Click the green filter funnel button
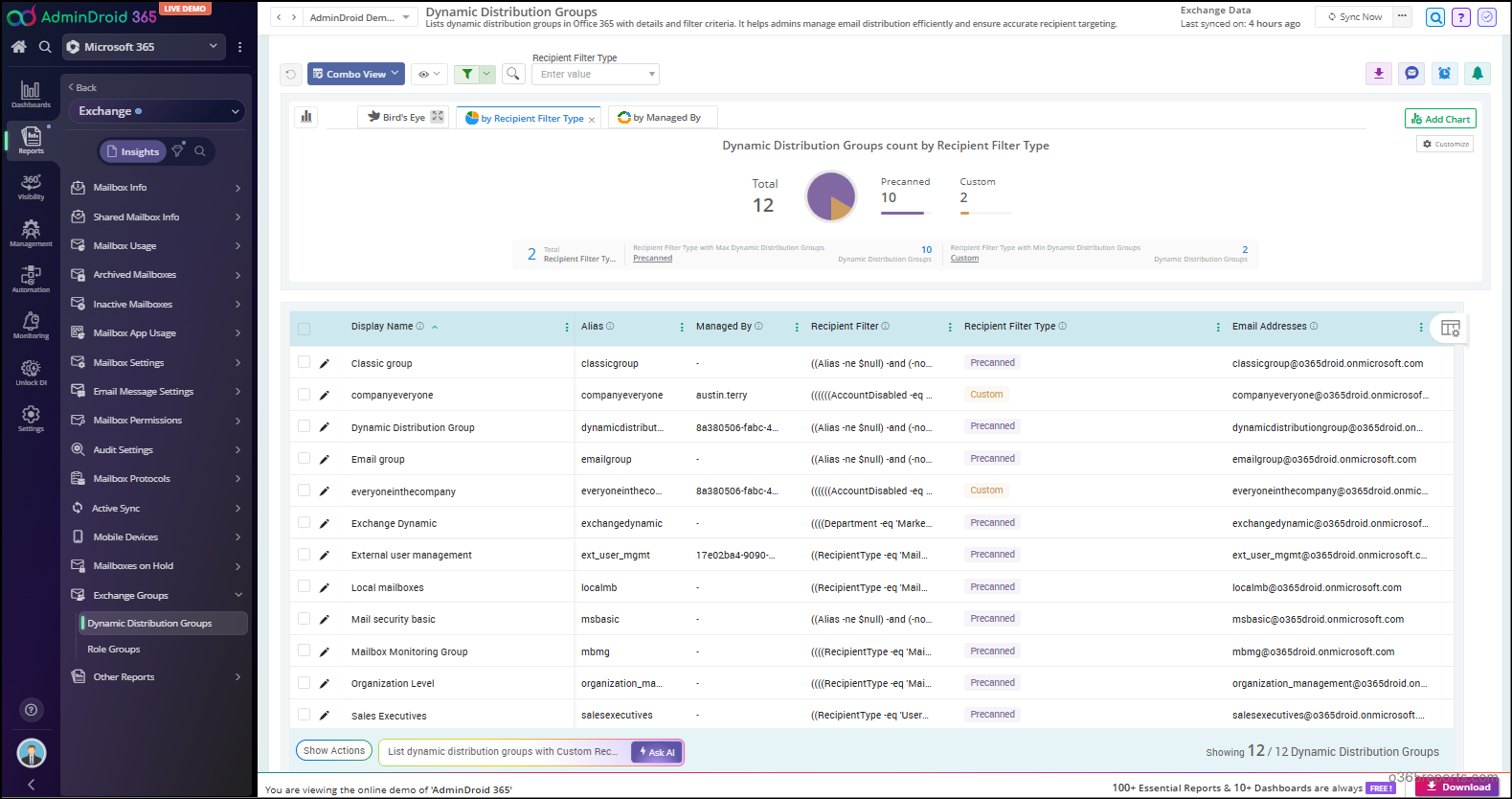This screenshot has height=799, width=1512. point(467,74)
